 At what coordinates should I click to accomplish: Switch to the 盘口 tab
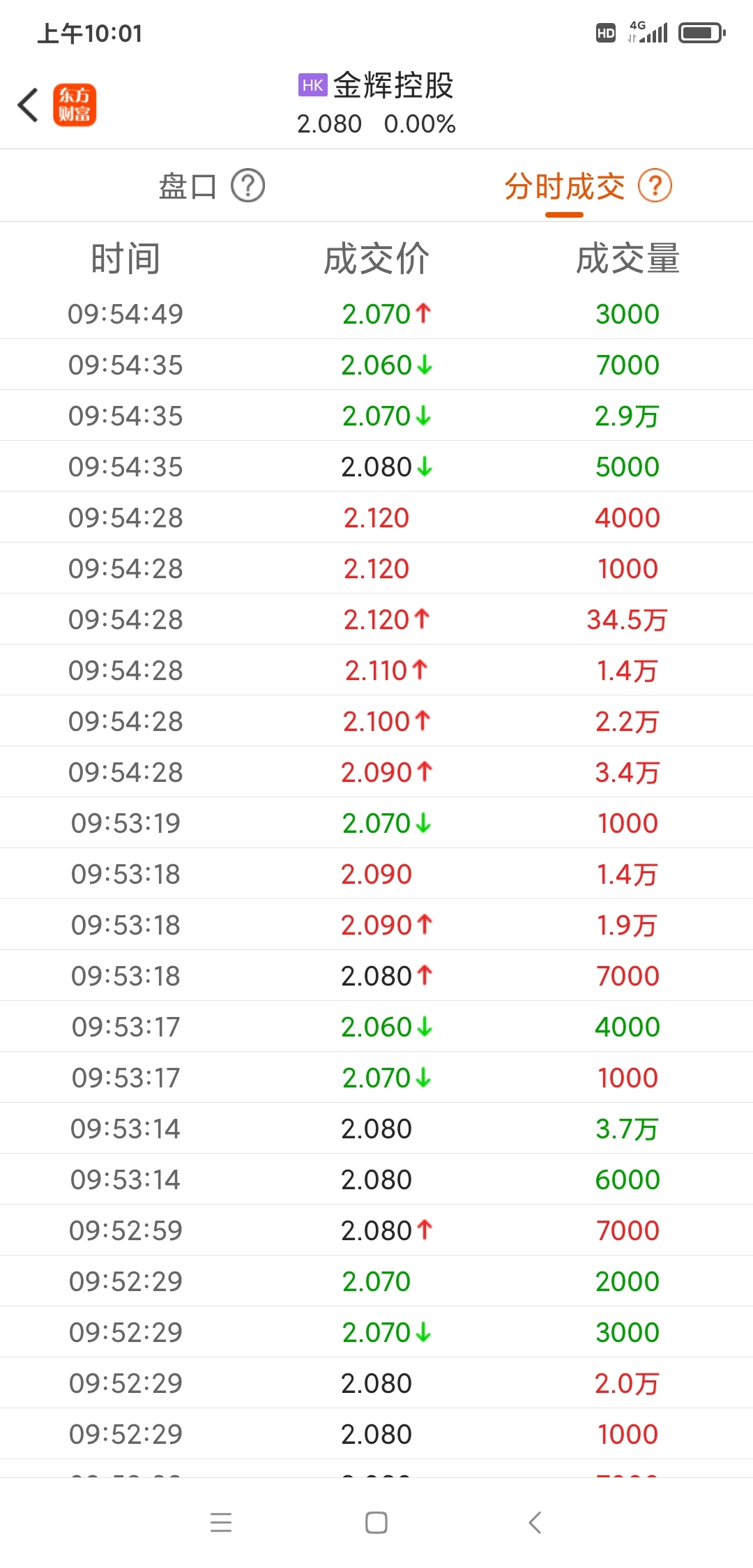click(188, 186)
